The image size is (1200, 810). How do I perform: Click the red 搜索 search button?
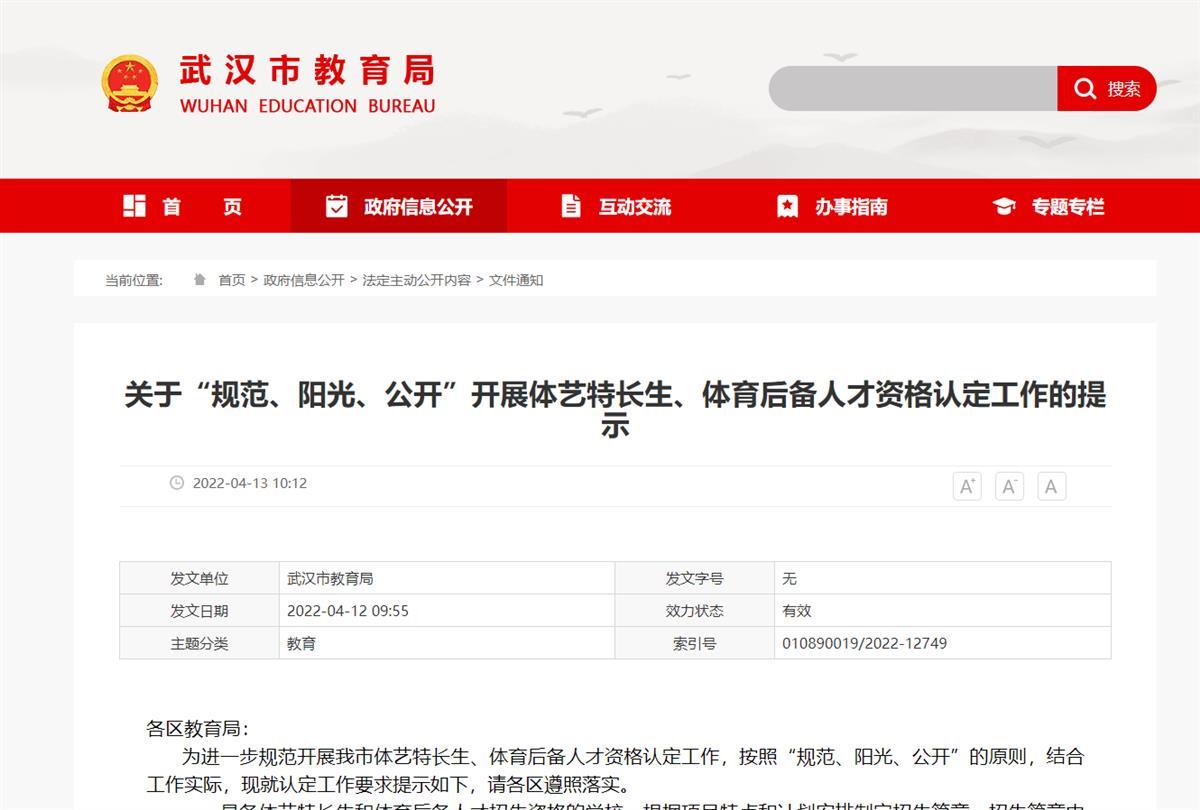(x=1107, y=89)
